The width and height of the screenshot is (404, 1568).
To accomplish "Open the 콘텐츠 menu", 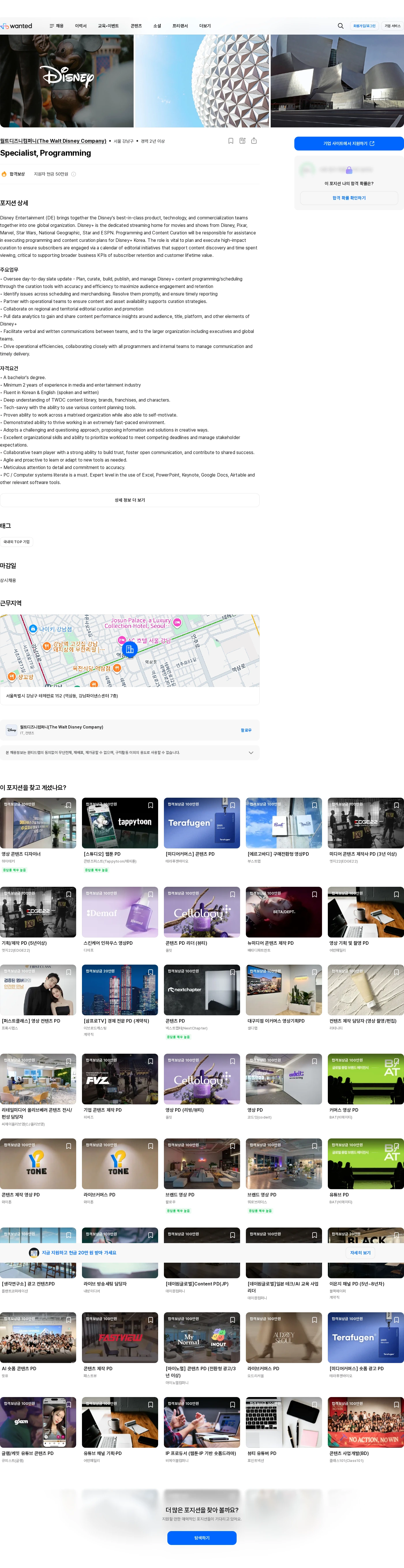I will coord(136,26).
